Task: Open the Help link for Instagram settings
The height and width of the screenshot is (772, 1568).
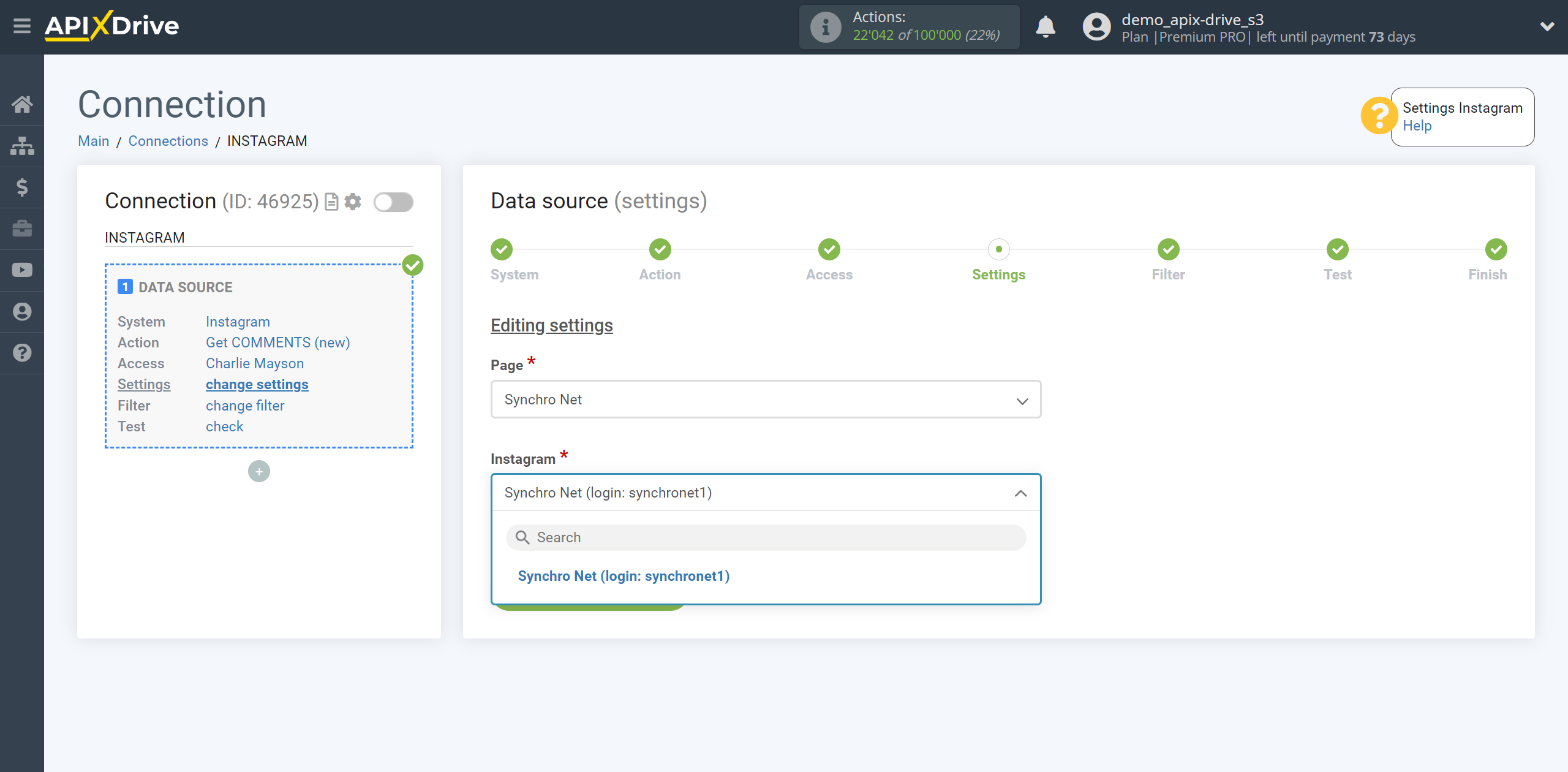Action: pyautogui.click(x=1417, y=126)
